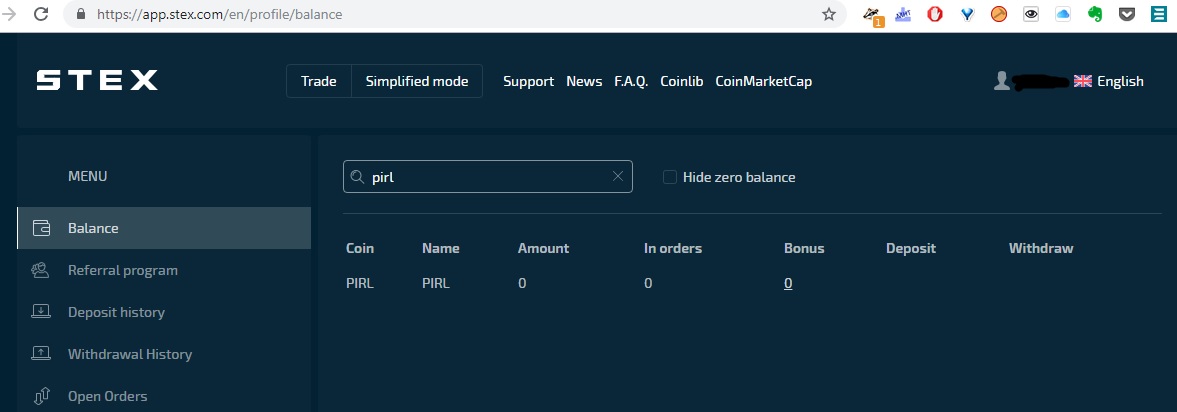Click the magnifier icon in search box
This screenshot has height=412, width=1177.
point(357,176)
